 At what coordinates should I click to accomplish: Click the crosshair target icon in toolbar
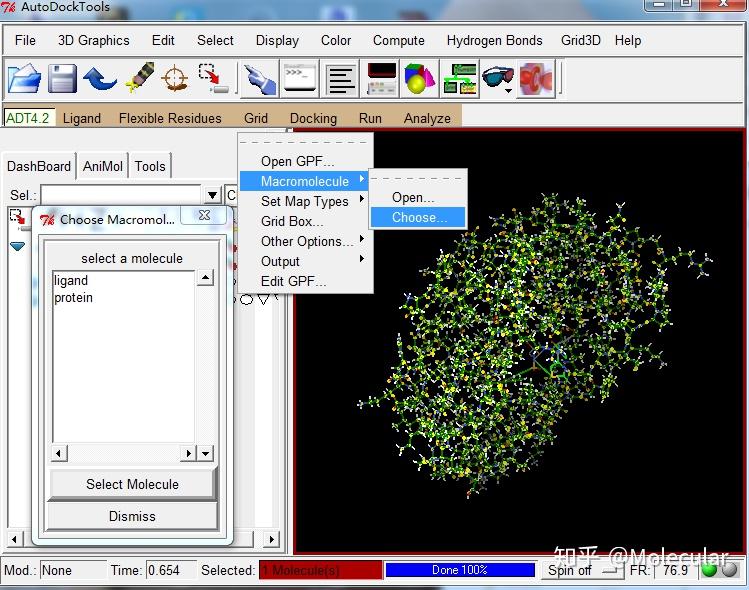175,78
